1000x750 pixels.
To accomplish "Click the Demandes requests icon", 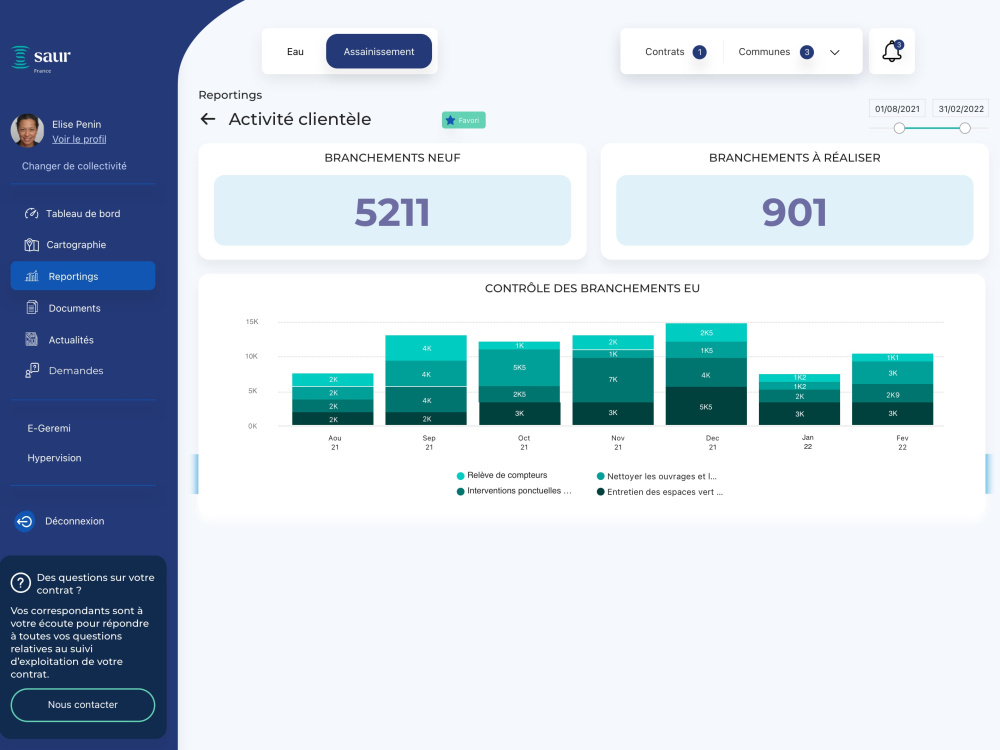I will (32, 371).
